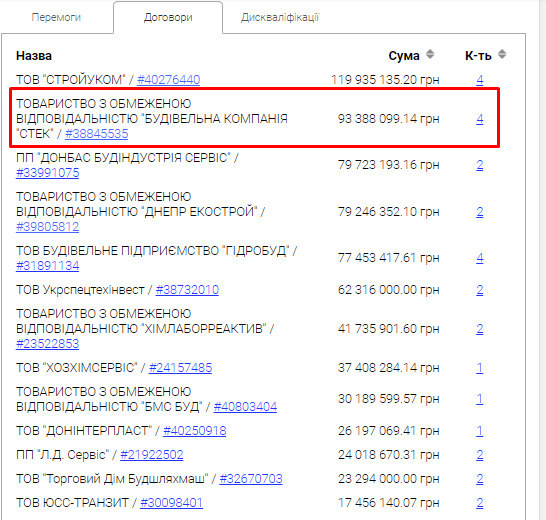
Task: Follow the #24157485 link
Action: click(x=180, y=368)
